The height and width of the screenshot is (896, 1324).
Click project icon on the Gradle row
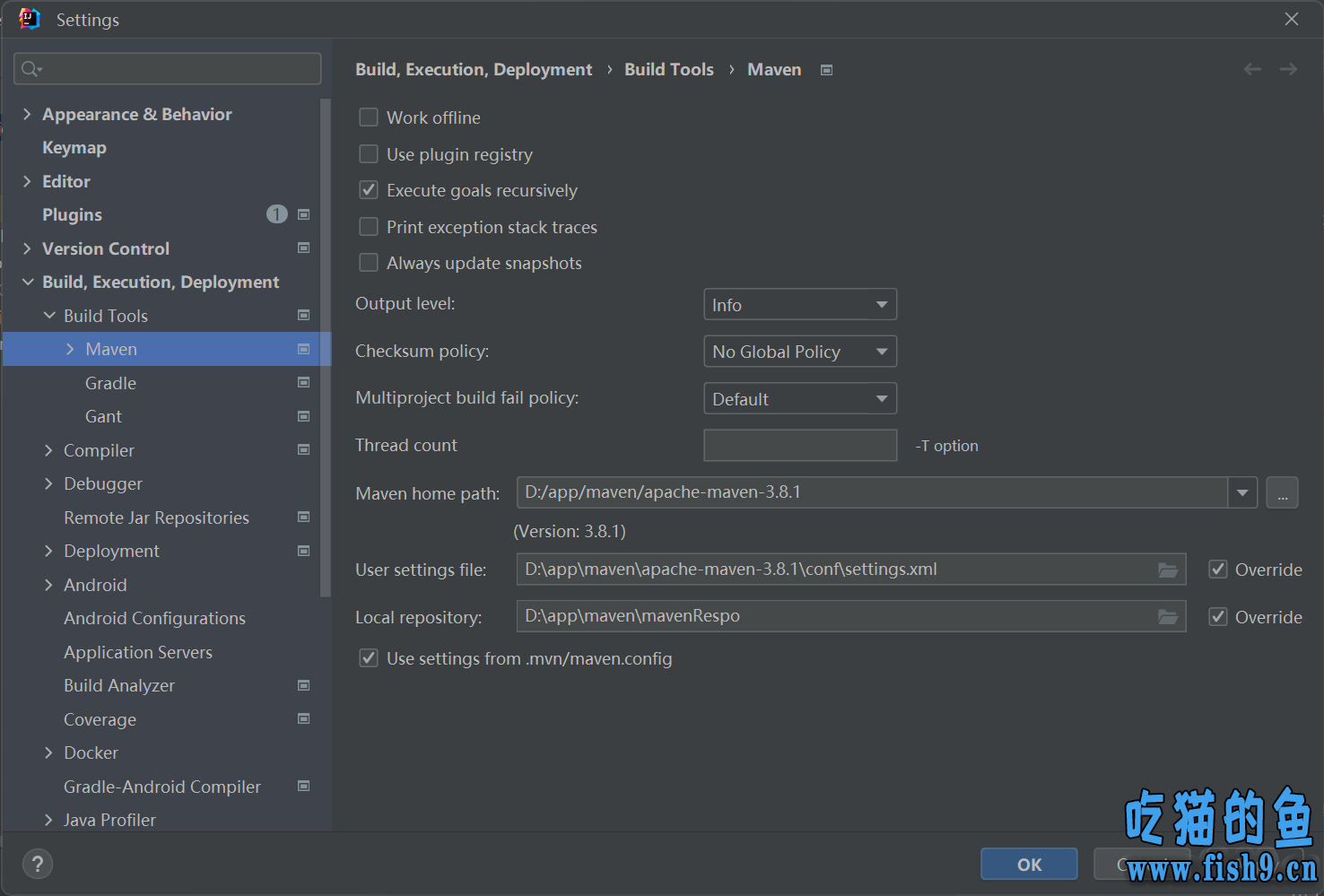pyautogui.click(x=304, y=382)
